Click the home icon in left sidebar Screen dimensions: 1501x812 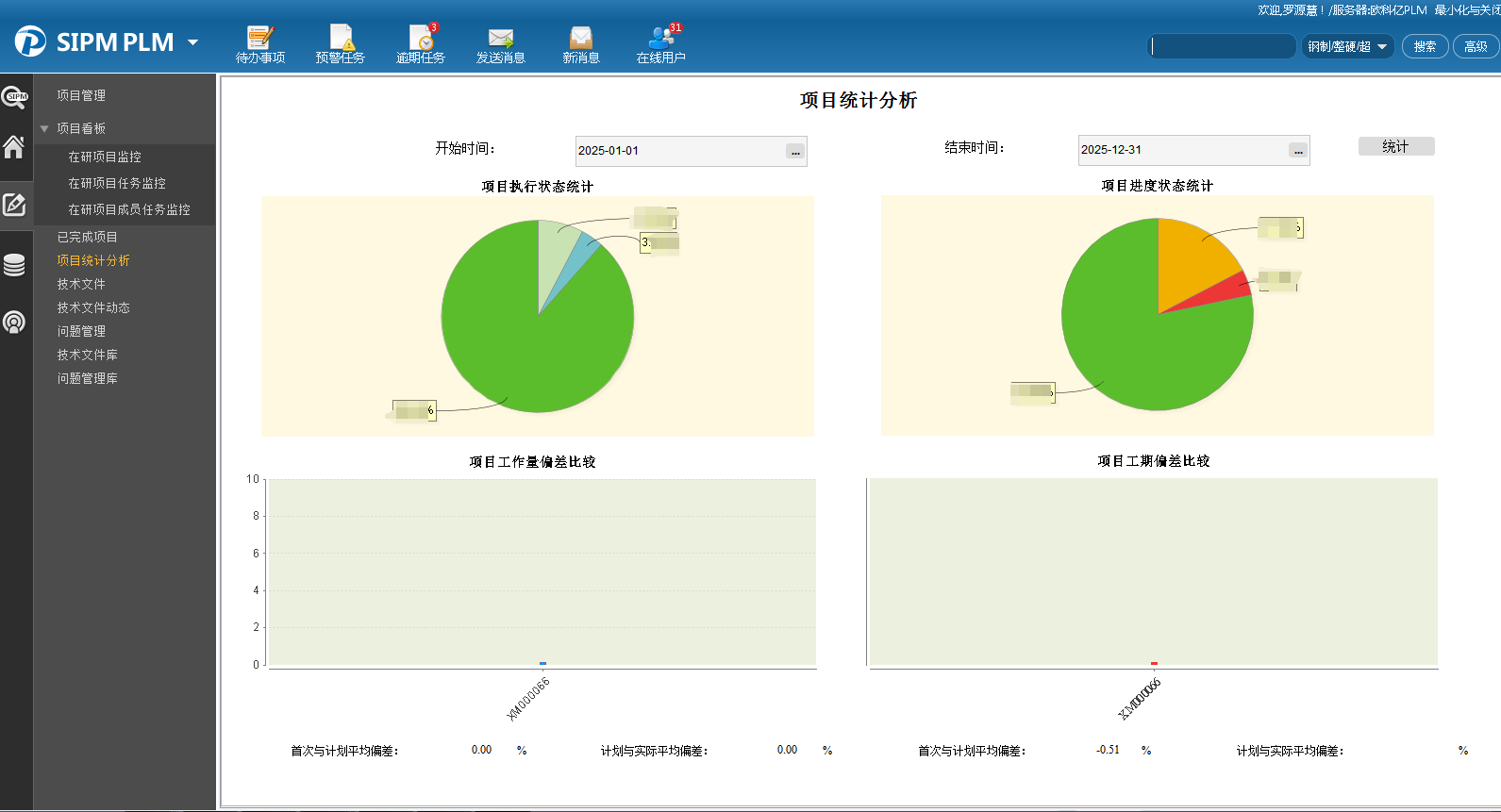click(14, 148)
